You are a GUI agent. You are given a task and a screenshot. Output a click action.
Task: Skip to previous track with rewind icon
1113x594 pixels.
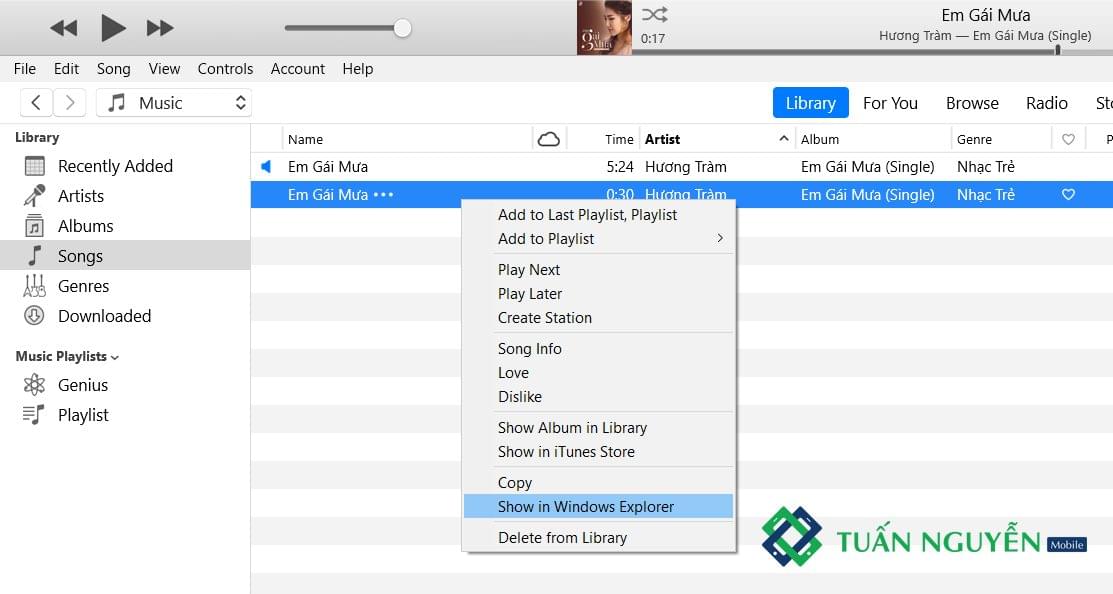pos(64,28)
